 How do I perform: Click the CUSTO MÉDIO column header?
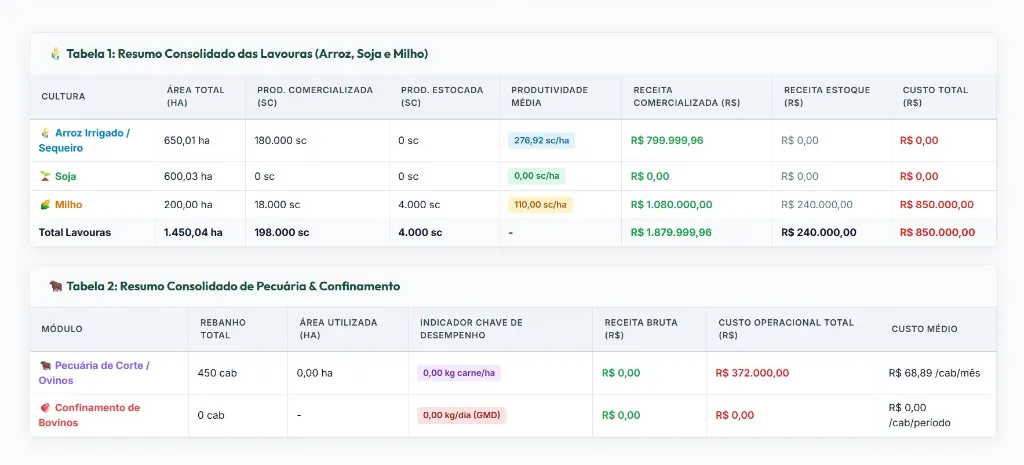(x=925, y=329)
